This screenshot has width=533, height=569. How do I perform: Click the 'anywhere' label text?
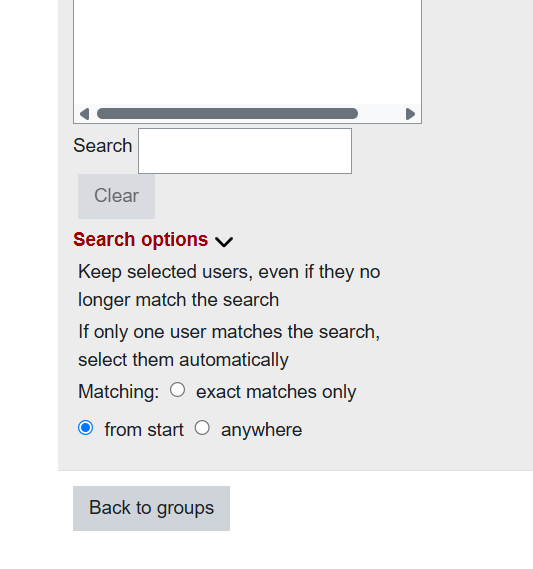[262, 430]
